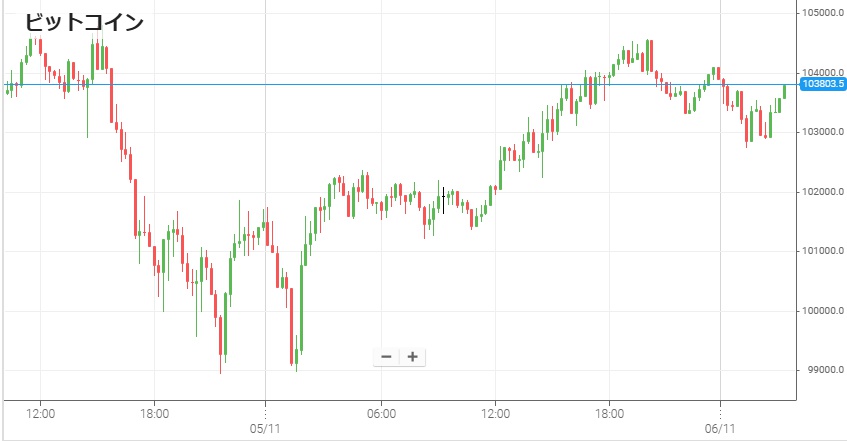Click the minus zoom-out button
Image resolution: width=847 pixels, height=441 pixels.
[387, 357]
